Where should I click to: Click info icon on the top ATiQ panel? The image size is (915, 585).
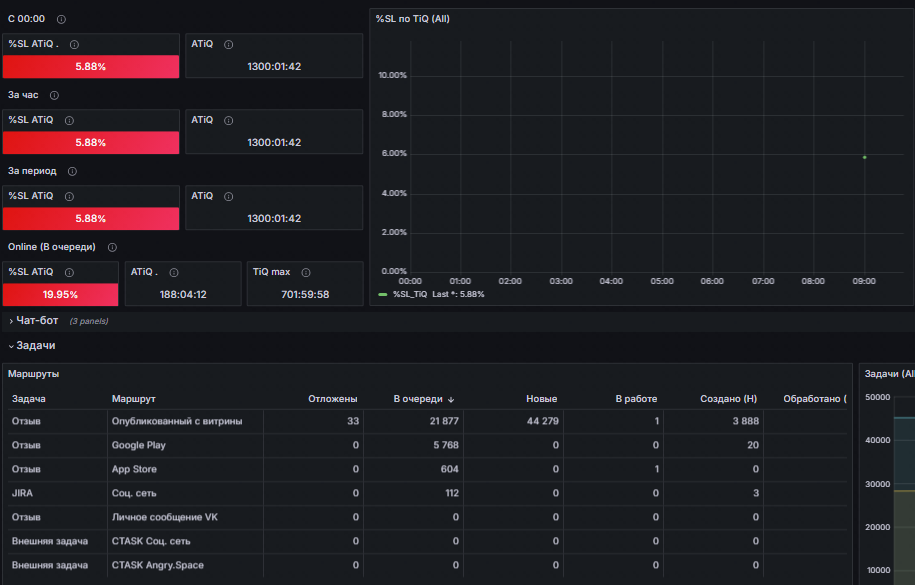tap(229, 44)
